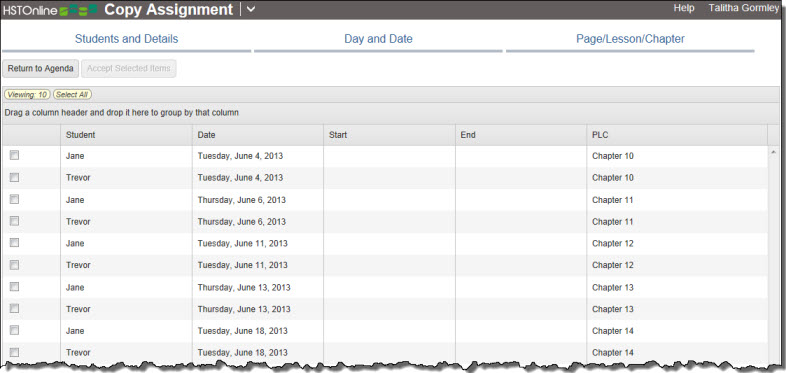Viewport: 786px width, 373px height.
Task: Click Trevor cell in Chapter 13 row
Action: [x=126, y=308]
